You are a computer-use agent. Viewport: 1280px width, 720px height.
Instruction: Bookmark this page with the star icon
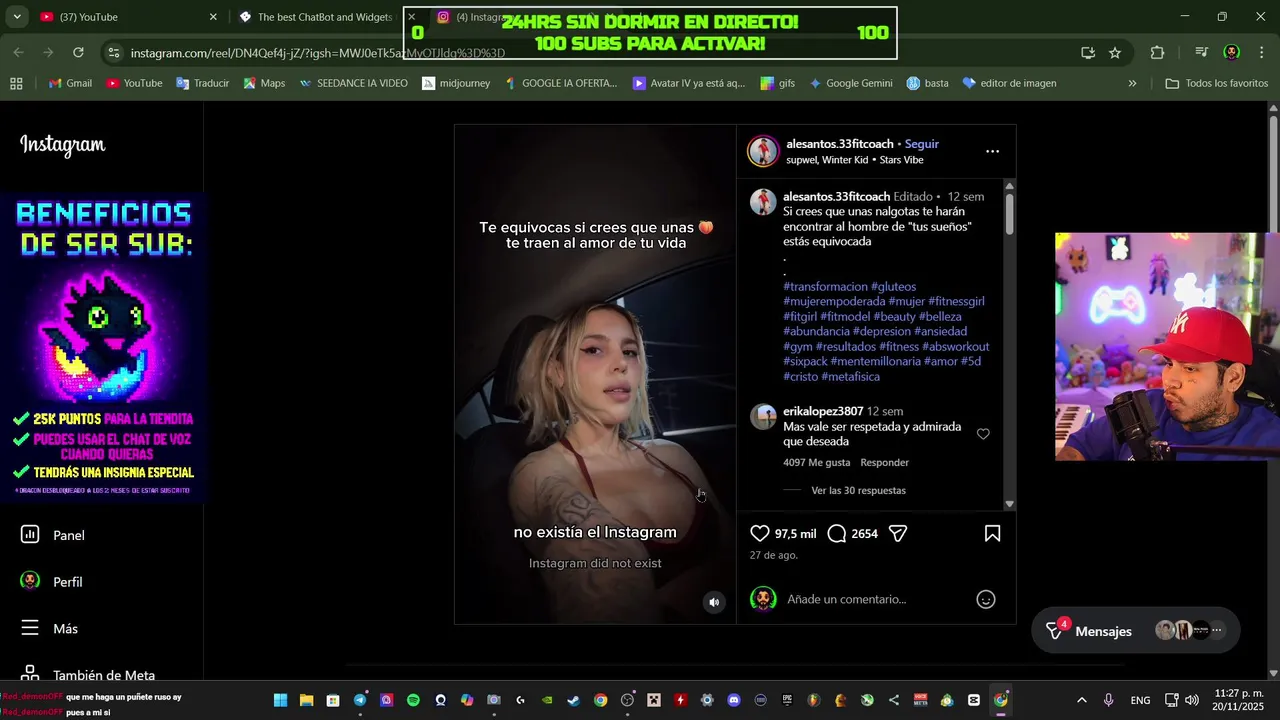[x=1115, y=53]
